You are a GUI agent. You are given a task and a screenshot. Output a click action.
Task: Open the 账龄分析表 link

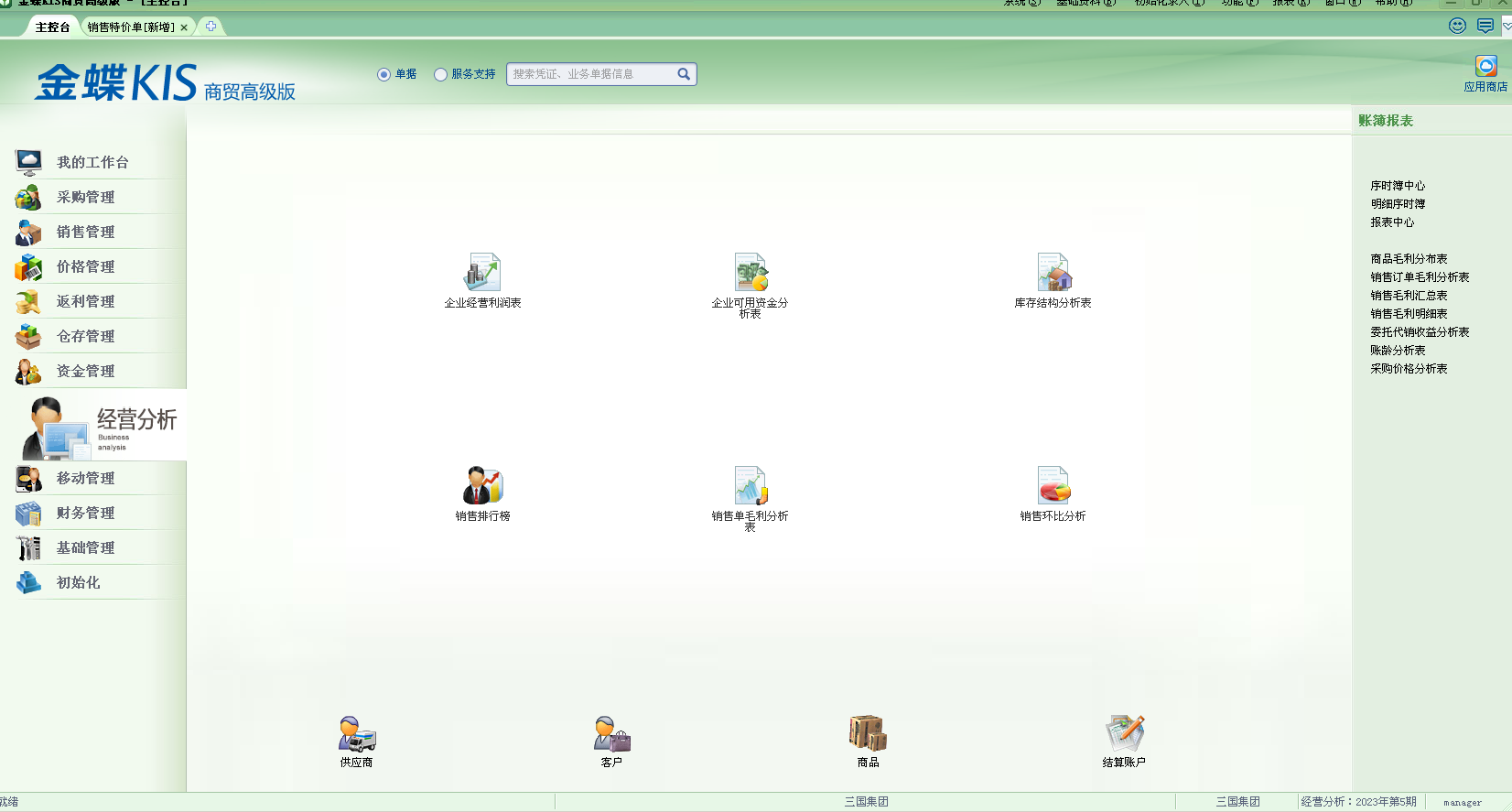coord(1398,351)
